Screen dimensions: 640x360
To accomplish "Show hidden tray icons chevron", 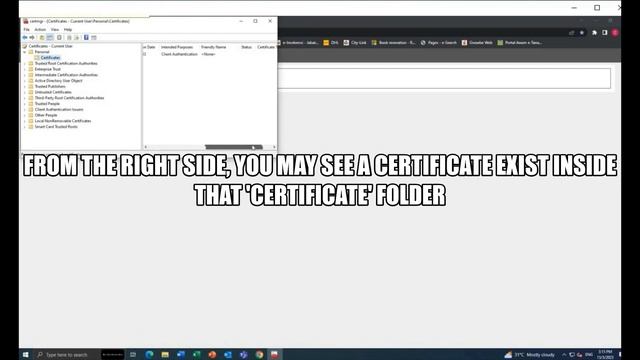I will tap(564, 355).
